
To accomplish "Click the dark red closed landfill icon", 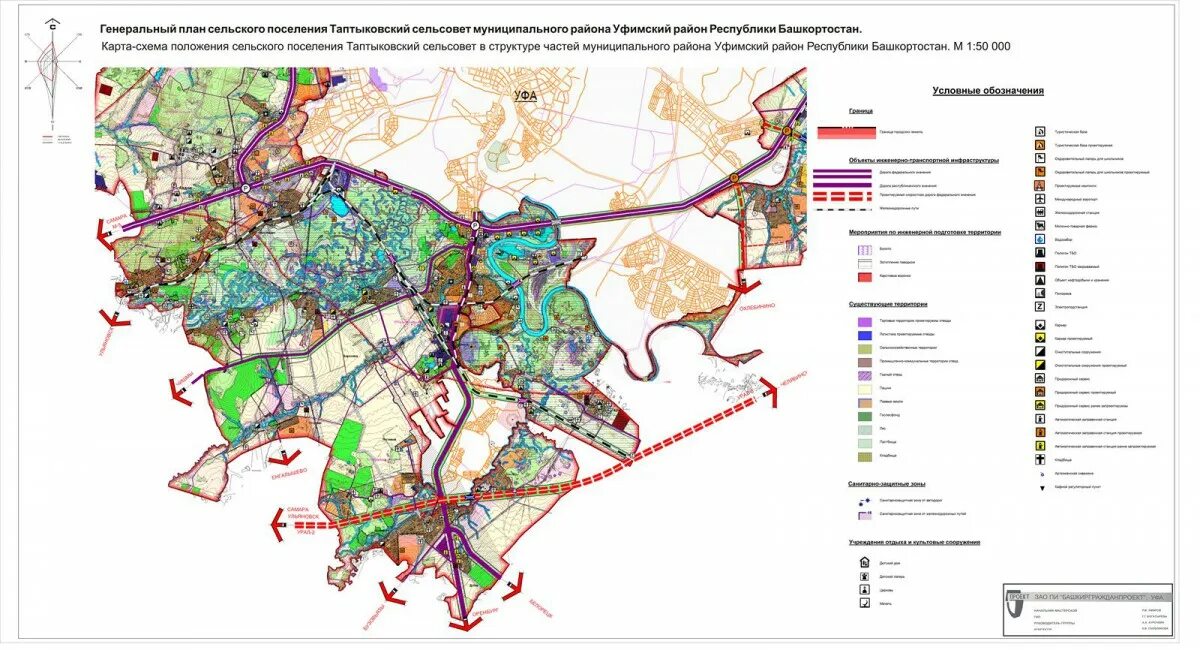I will [1040, 266].
